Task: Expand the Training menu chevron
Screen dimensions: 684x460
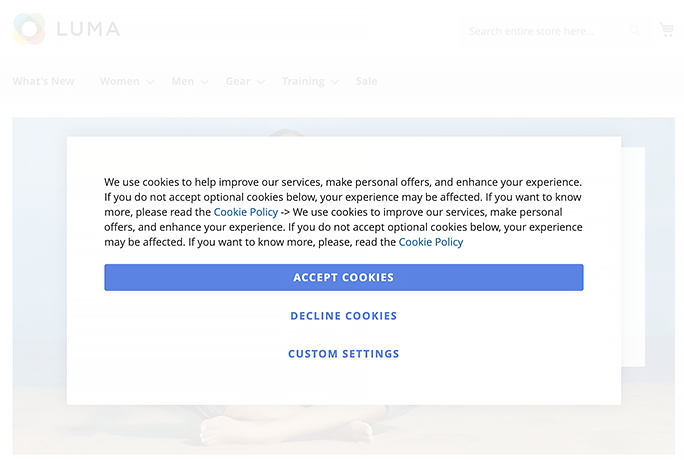Action: click(x=335, y=82)
